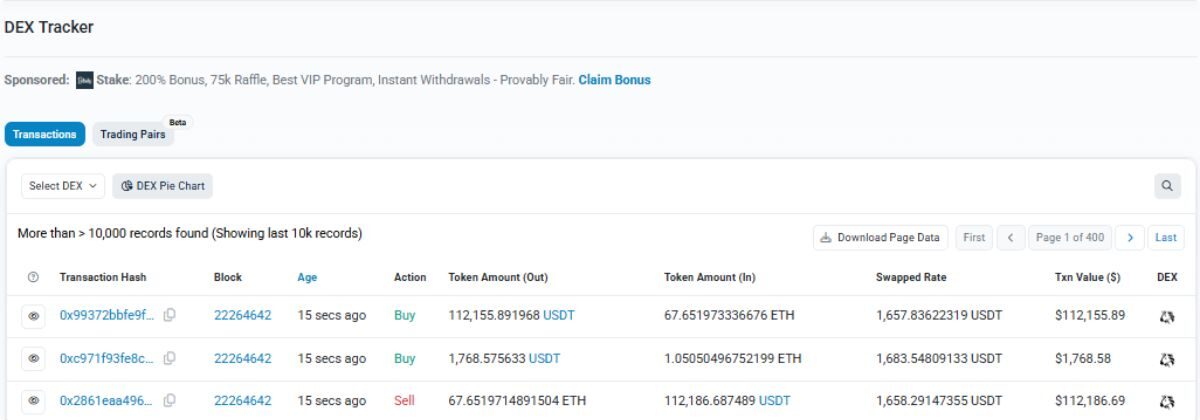
Task: Copy hash 0xc971f93fe8c transaction
Action: click(x=170, y=358)
